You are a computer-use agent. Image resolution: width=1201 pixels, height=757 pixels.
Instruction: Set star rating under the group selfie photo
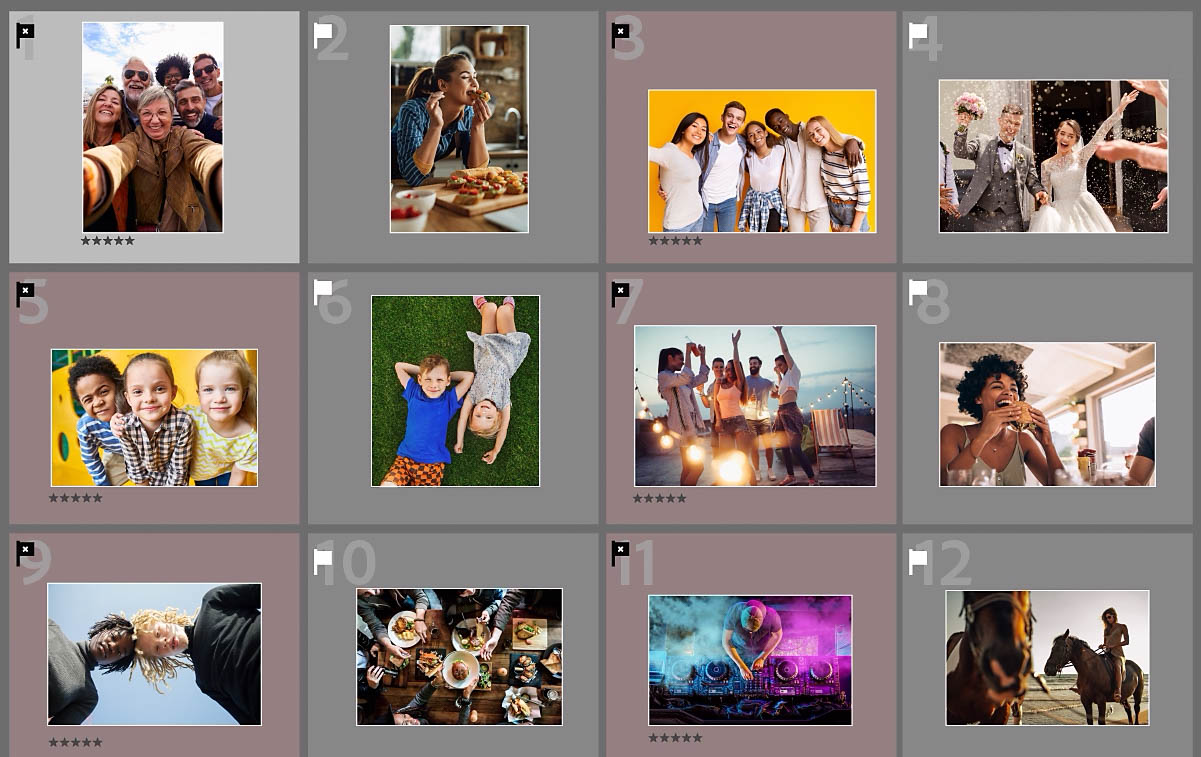pos(107,241)
